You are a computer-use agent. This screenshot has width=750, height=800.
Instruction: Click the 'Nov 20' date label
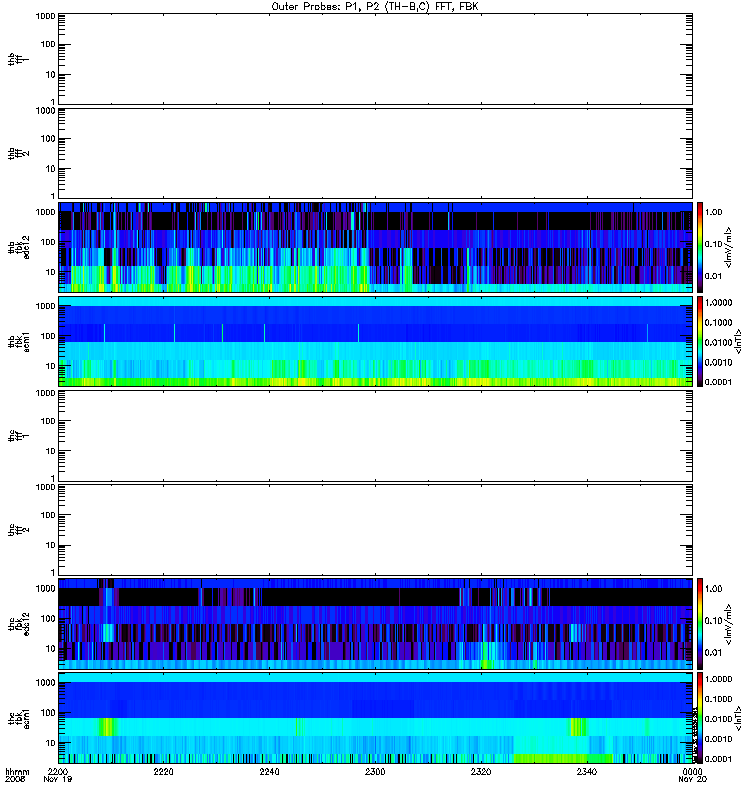(692, 779)
